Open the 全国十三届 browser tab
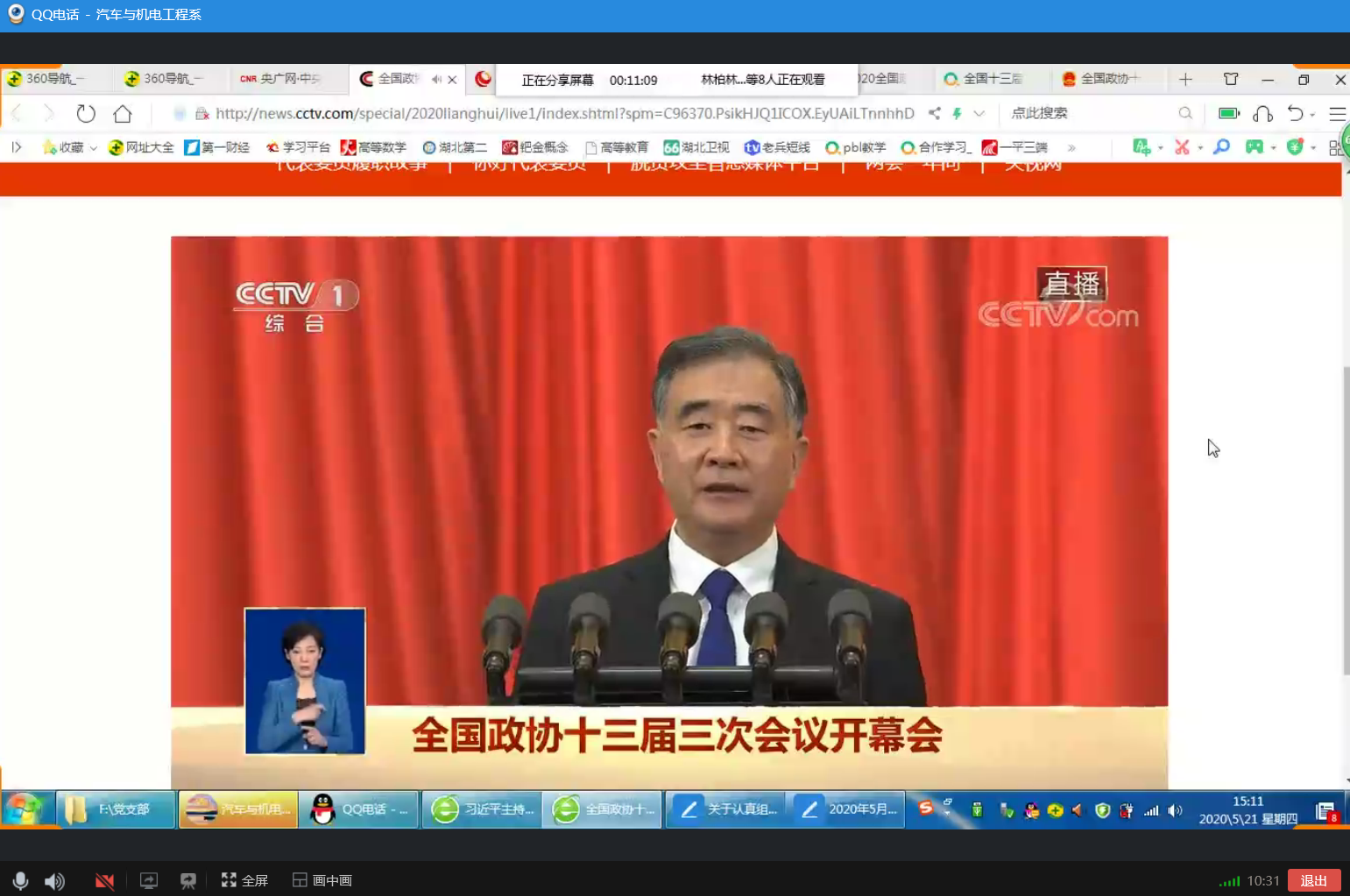The image size is (1350, 896). pos(986,79)
